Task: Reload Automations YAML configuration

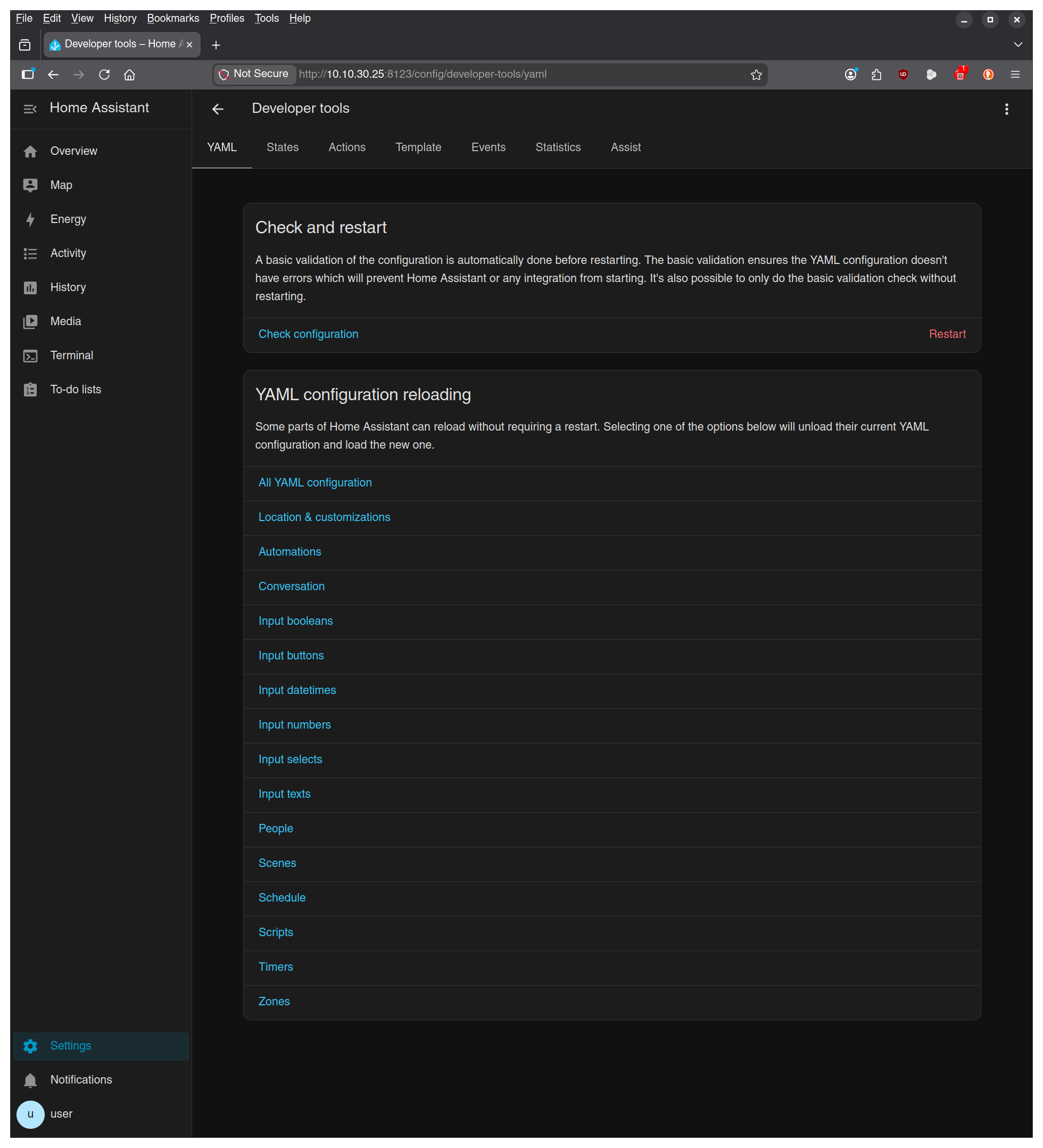Action: coord(612,552)
